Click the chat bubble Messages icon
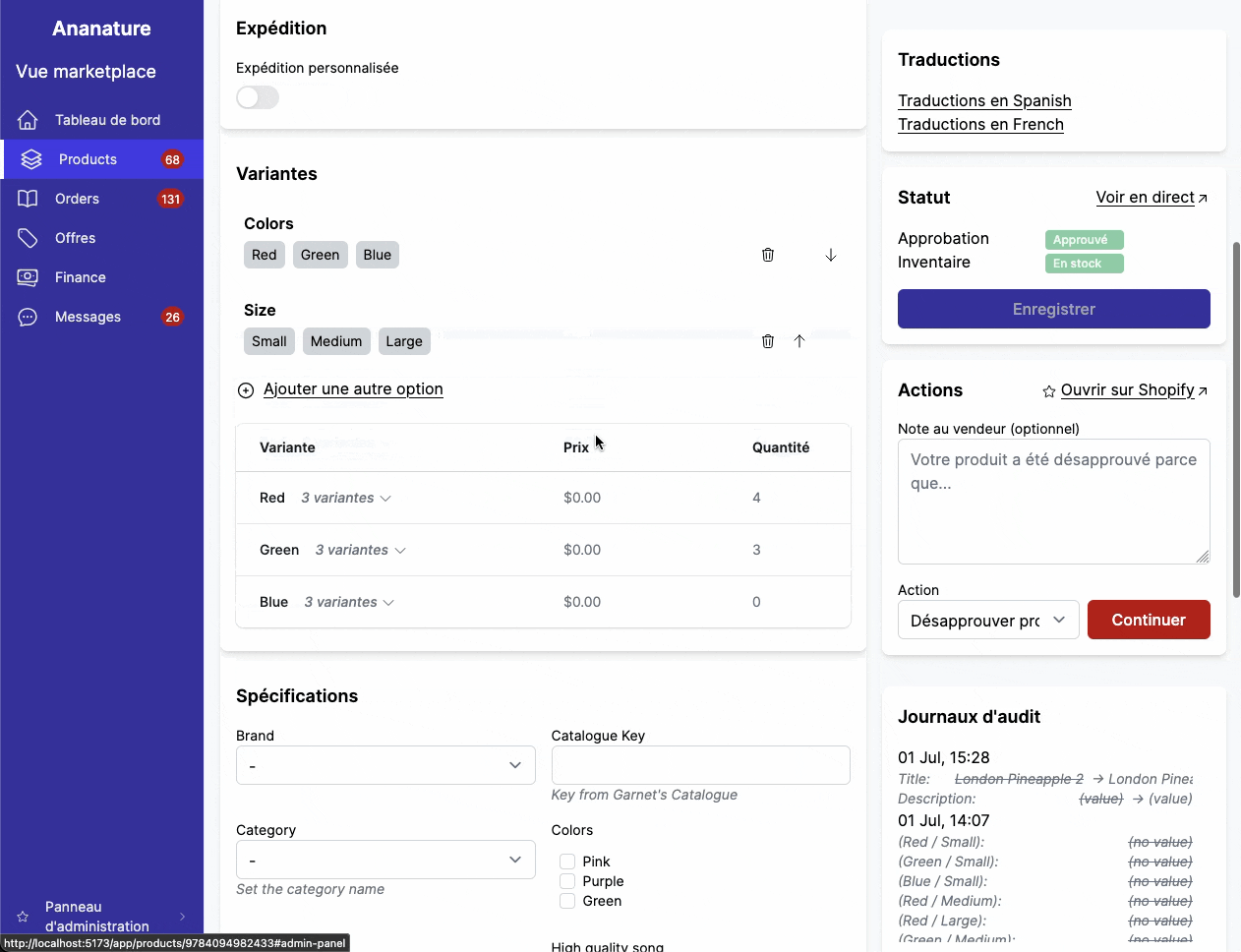This screenshot has height=952, width=1241. 28,317
